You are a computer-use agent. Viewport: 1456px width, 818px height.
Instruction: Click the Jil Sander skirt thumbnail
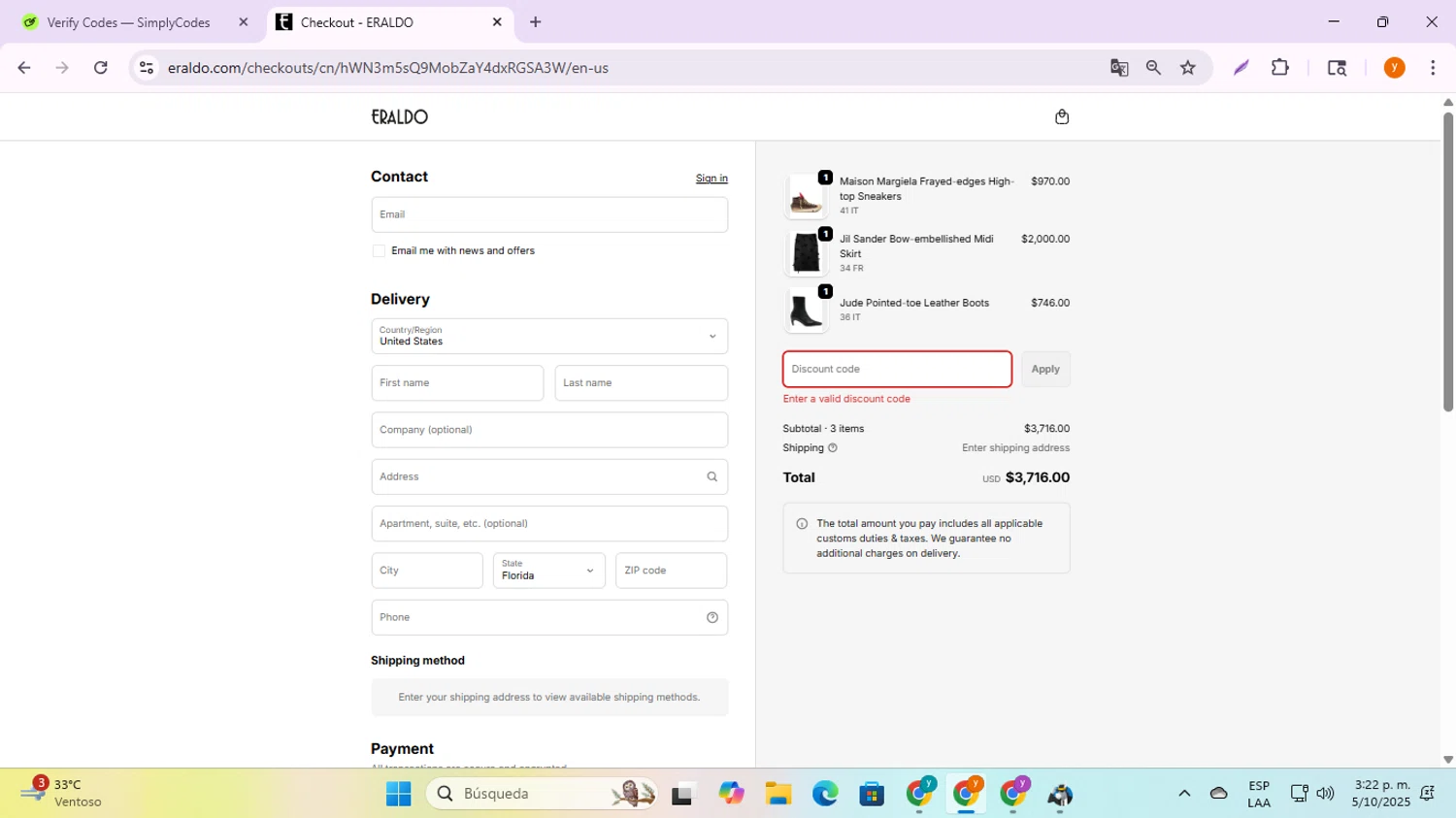(806, 253)
